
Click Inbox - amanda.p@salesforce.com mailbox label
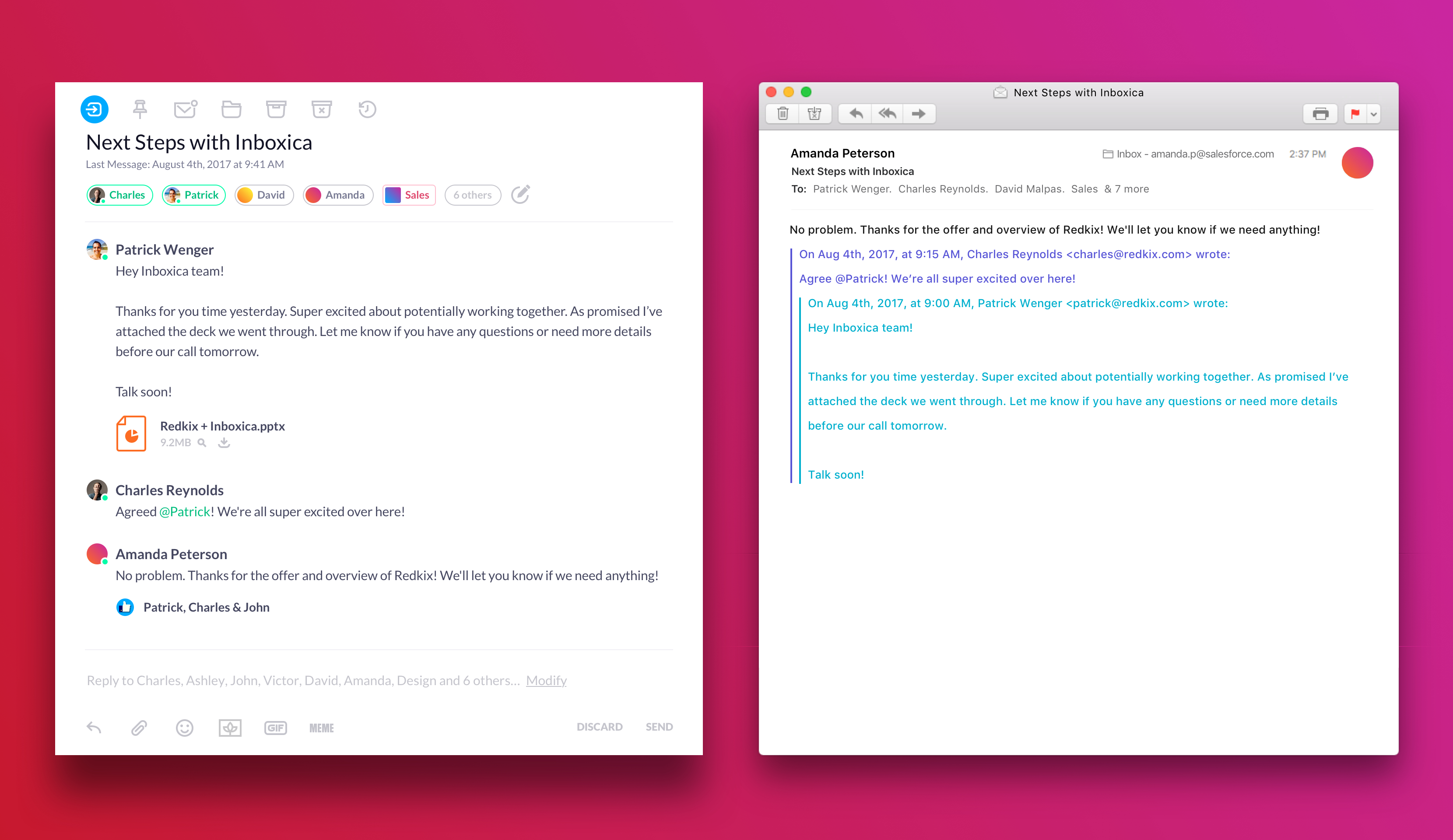1188,154
